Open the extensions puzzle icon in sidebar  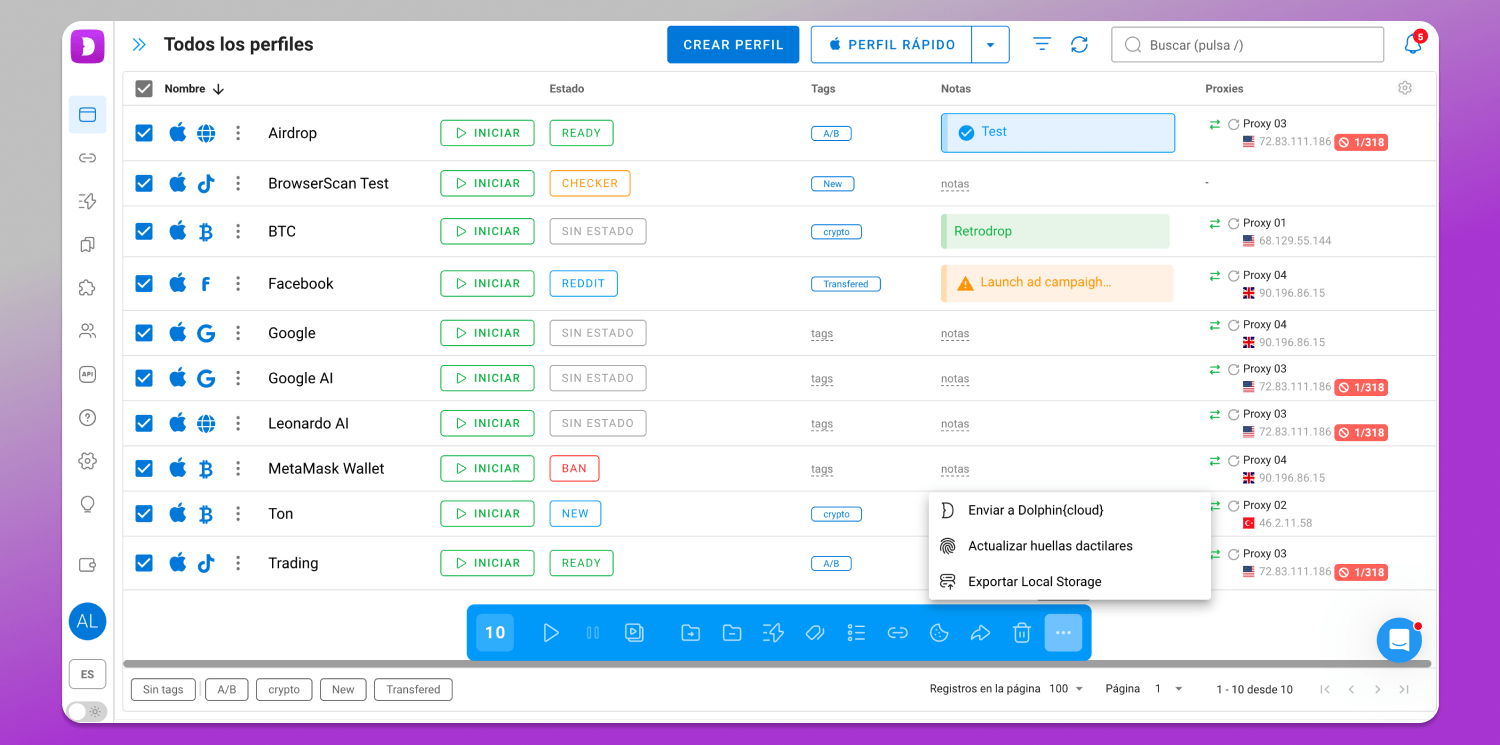click(87, 288)
